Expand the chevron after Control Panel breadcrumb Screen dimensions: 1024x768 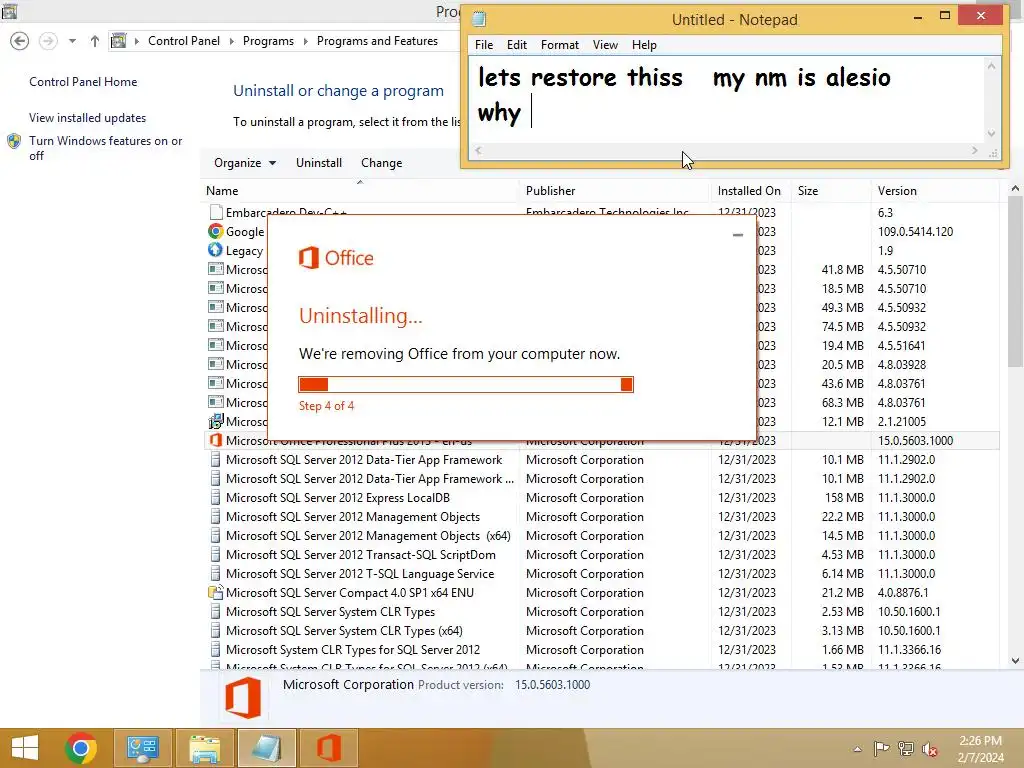[x=231, y=41]
